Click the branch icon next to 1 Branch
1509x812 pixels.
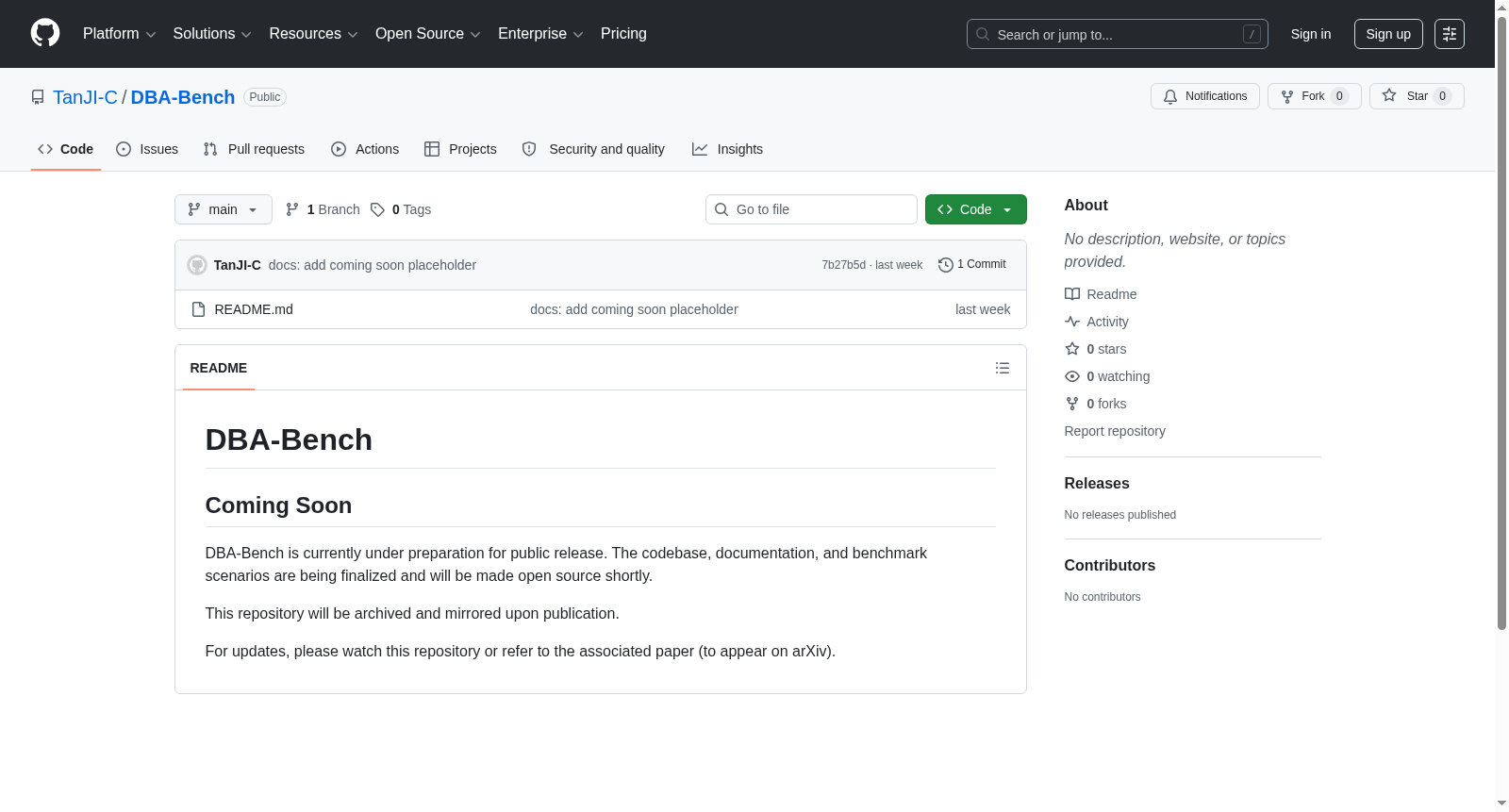(292, 209)
